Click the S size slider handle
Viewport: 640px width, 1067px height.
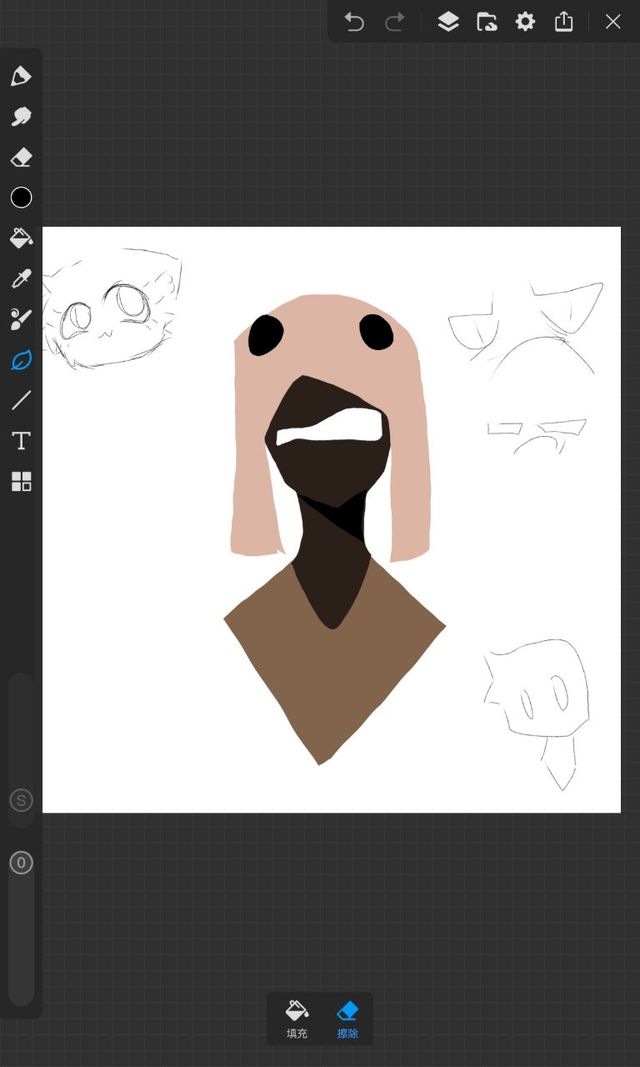click(21, 800)
